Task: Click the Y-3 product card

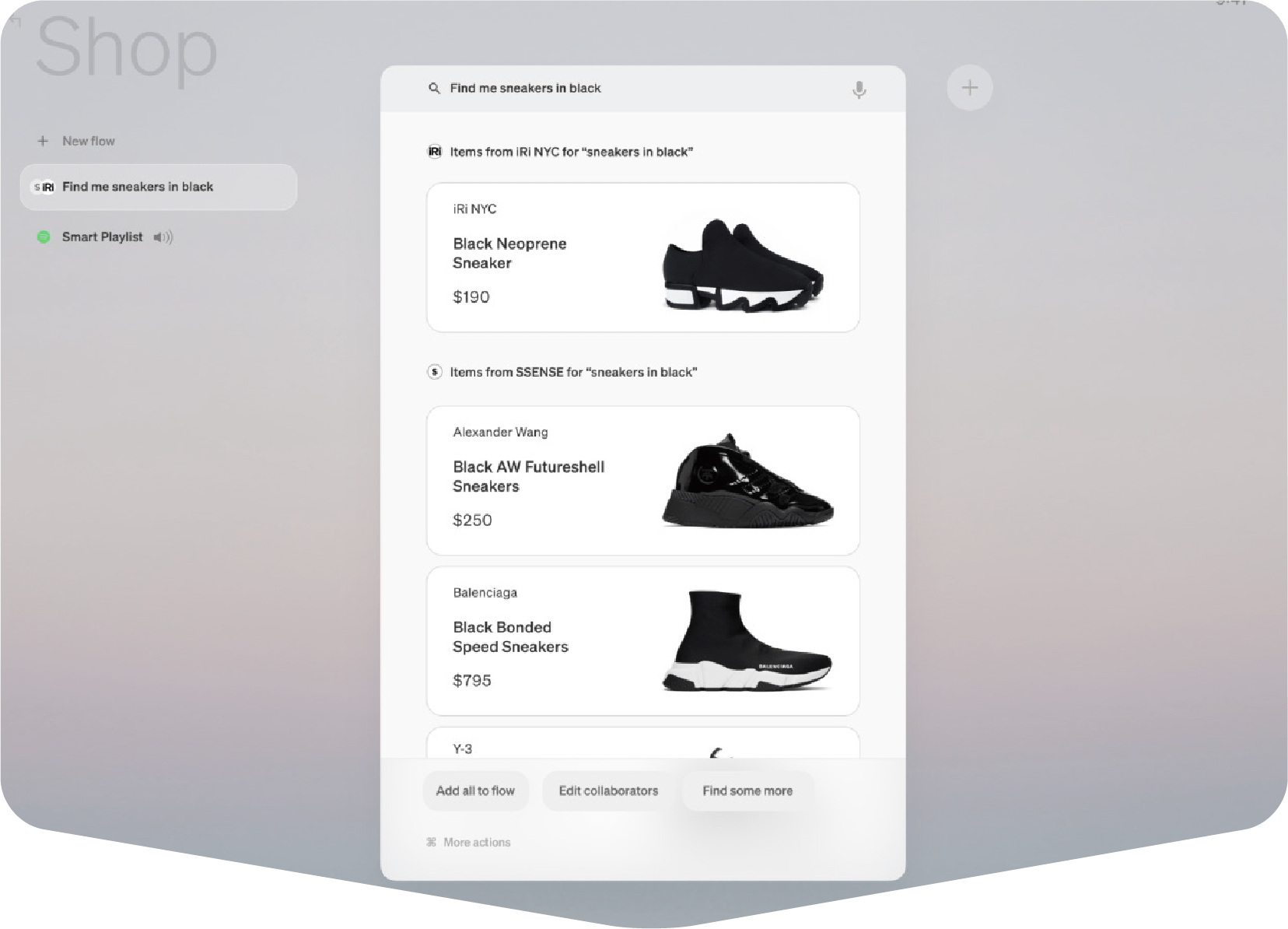Action: (642, 742)
